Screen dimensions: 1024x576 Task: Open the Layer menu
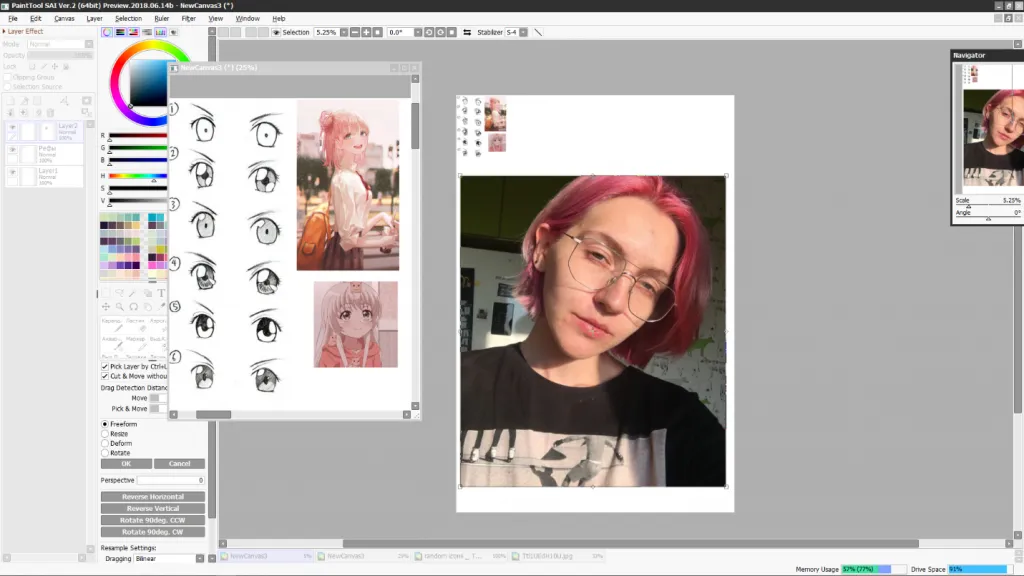[95, 18]
